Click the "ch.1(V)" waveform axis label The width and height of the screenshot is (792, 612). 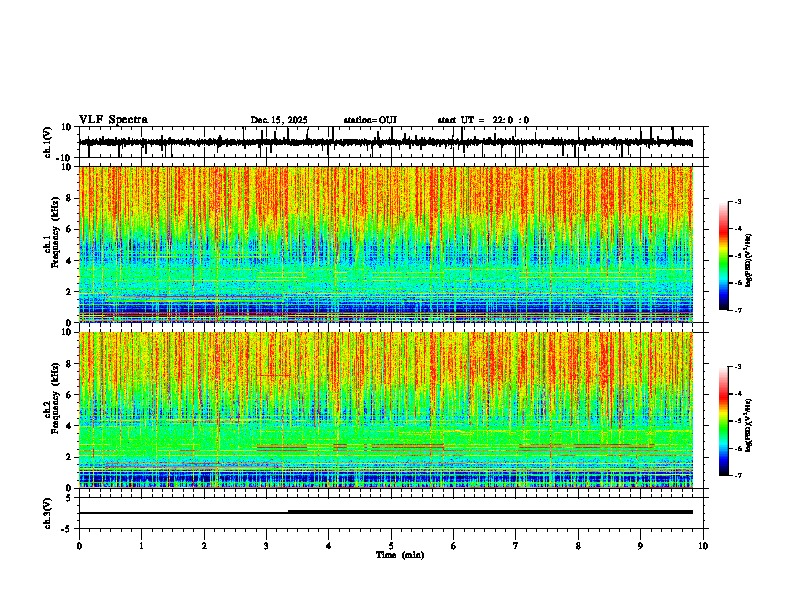(47, 142)
